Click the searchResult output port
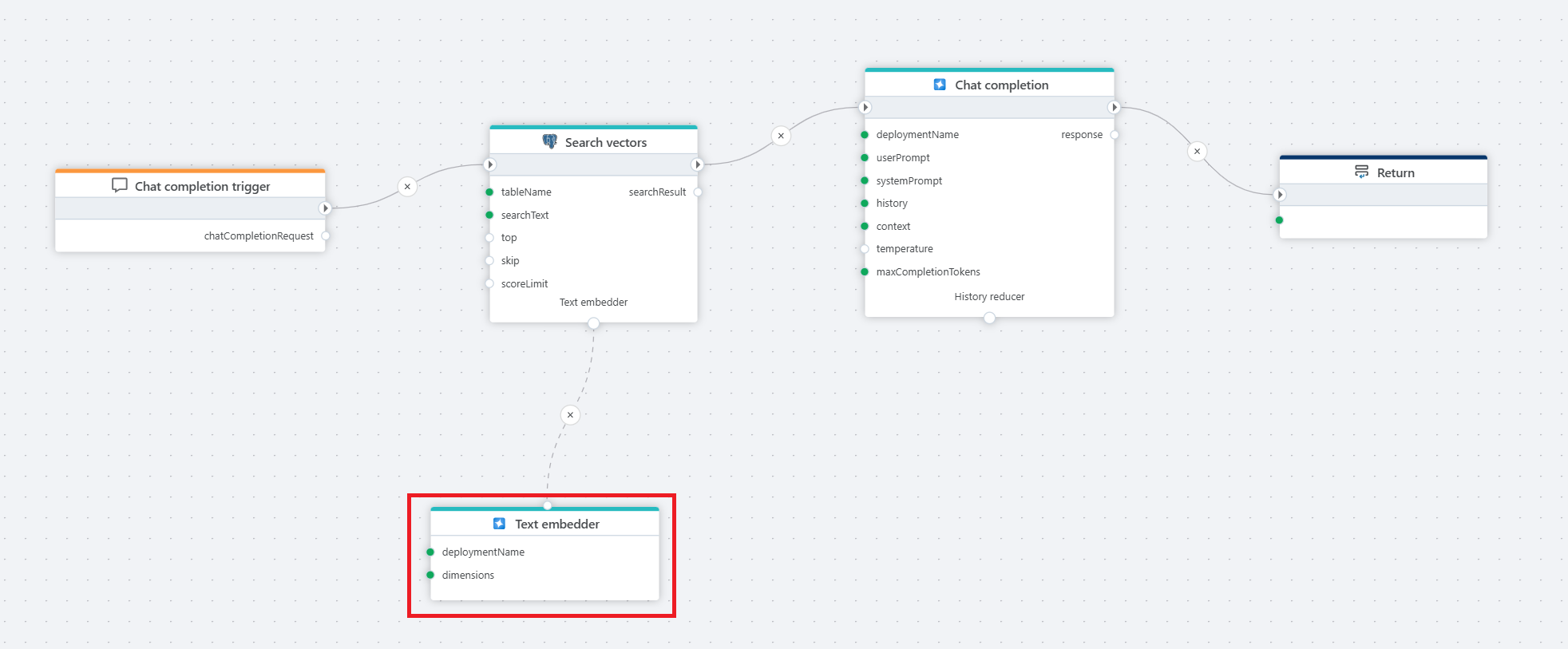Screen dimensions: 1568x649 point(698,192)
